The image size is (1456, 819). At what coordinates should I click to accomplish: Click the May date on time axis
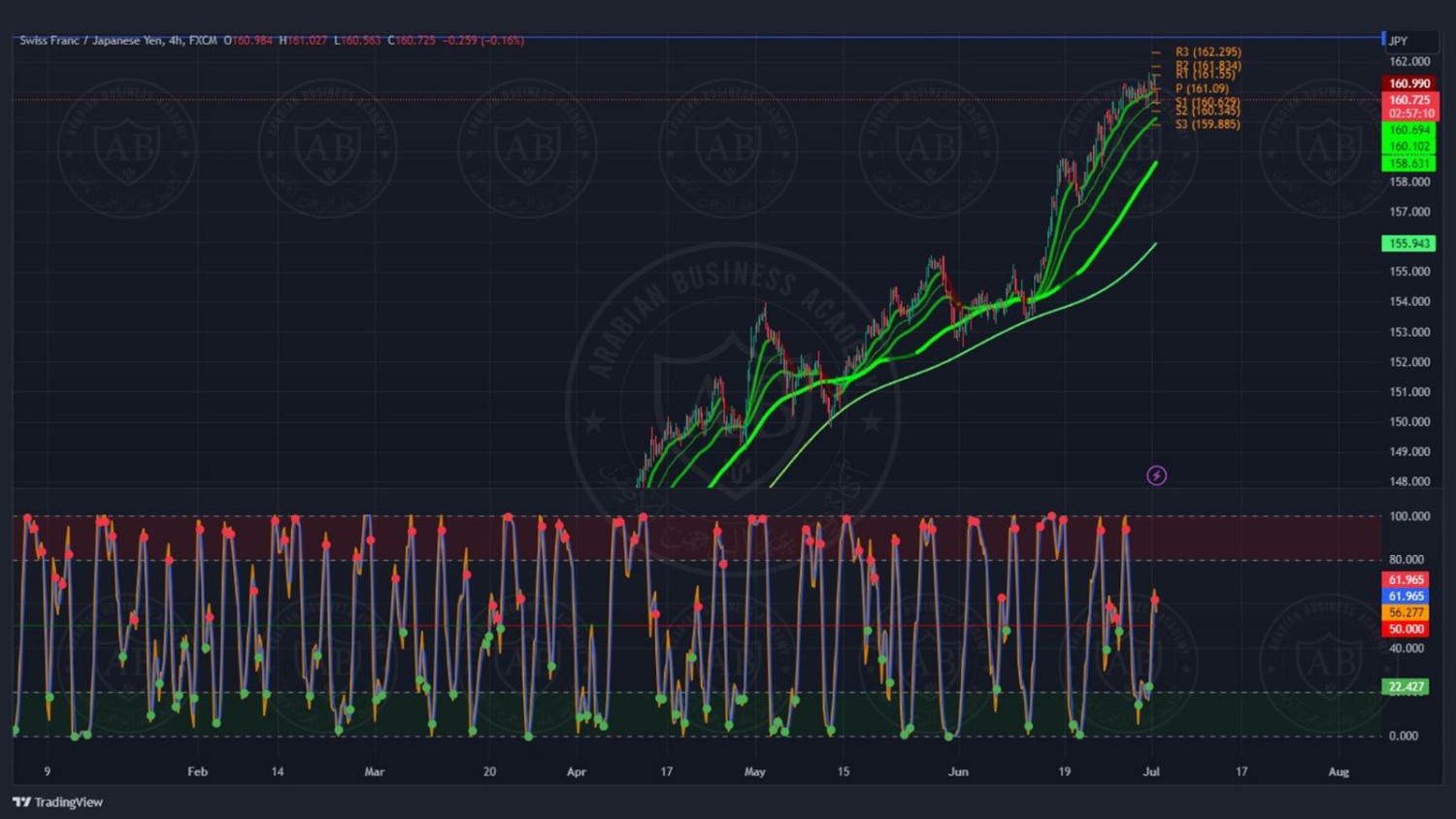tap(754, 772)
